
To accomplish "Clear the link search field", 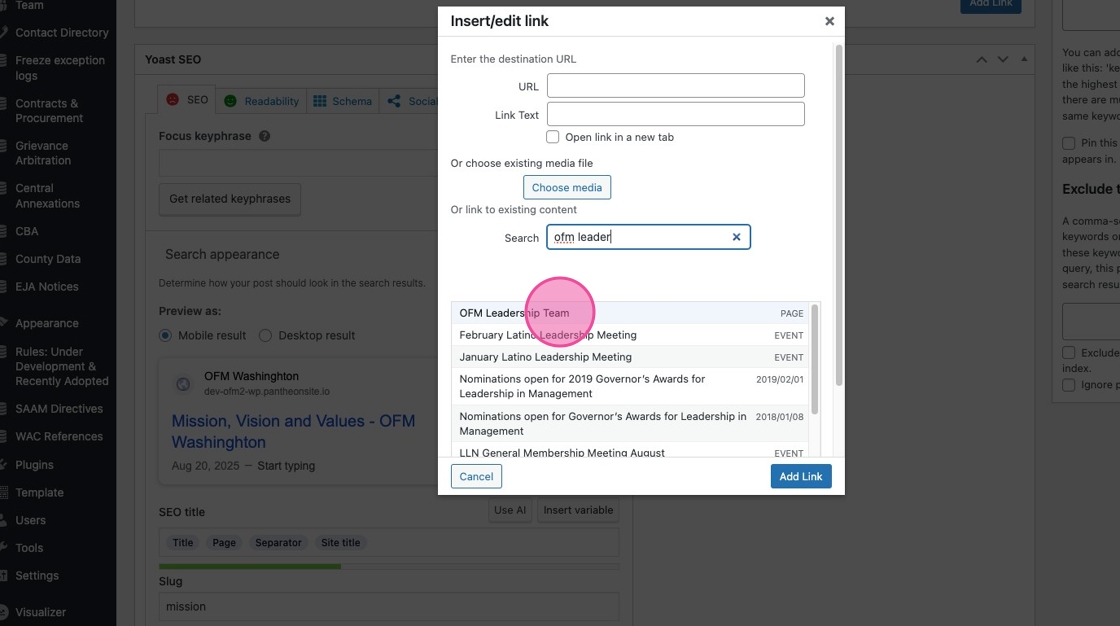I will click(737, 237).
